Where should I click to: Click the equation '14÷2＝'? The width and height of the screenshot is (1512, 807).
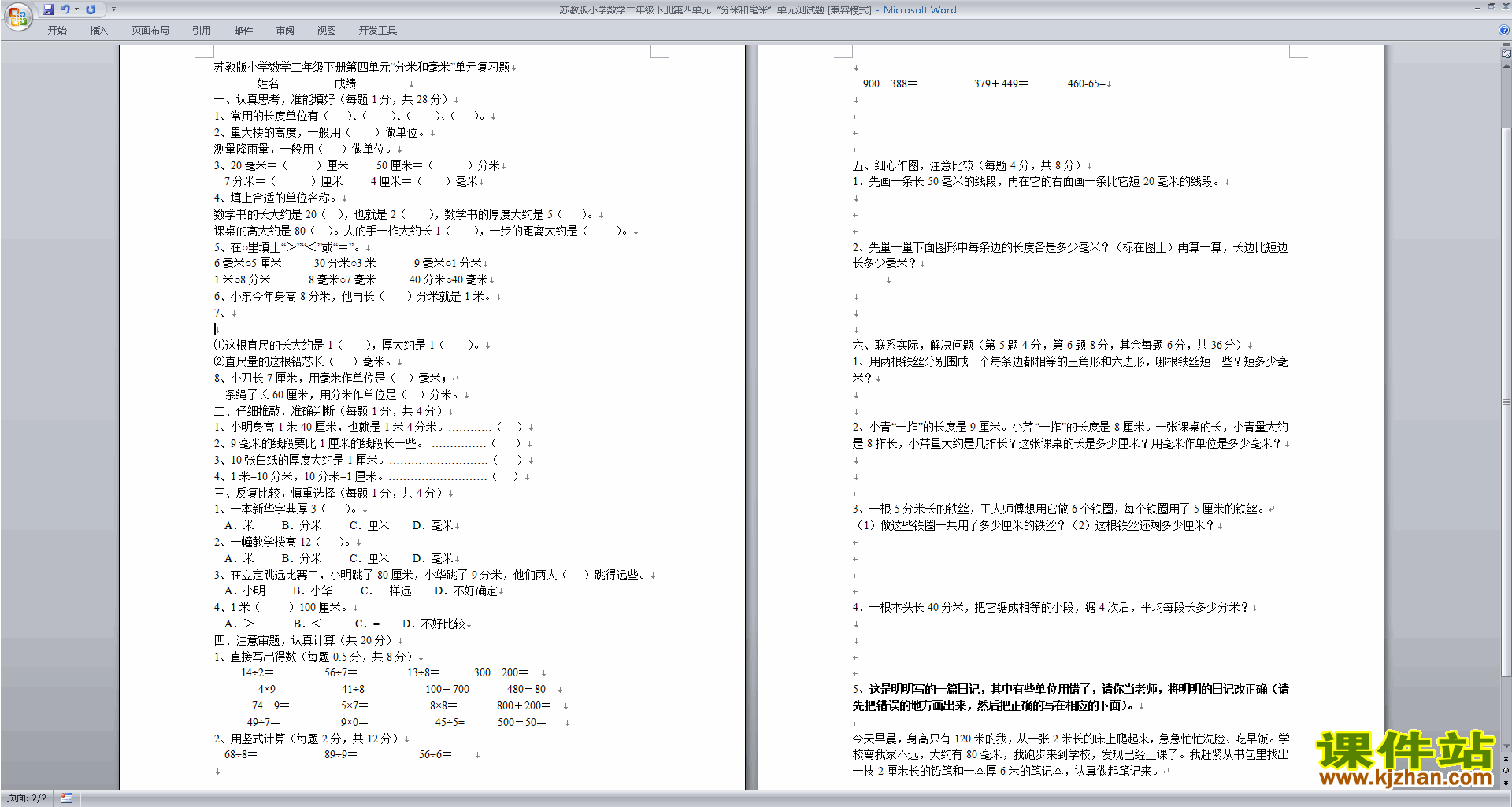pyautogui.click(x=258, y=672)
